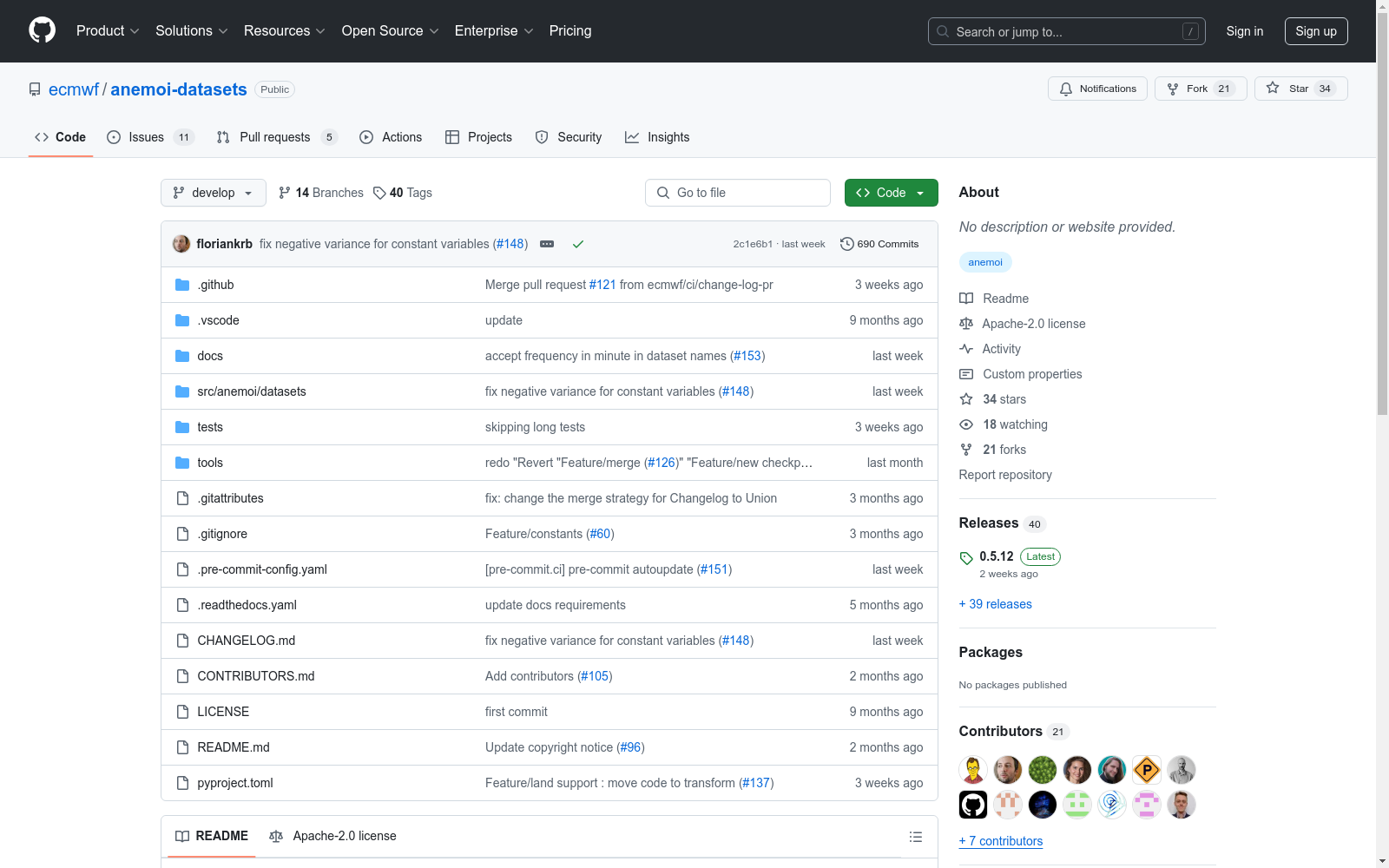This screenshot has width=1389, height=868.
Task: Switch to the Pull requests tab
Action: click(276, 137)
